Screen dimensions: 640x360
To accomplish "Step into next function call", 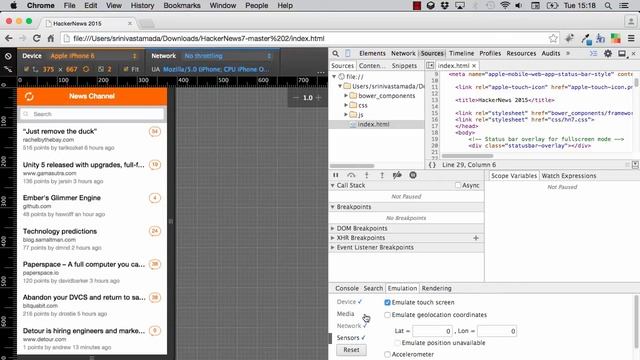I will point(367,175).
